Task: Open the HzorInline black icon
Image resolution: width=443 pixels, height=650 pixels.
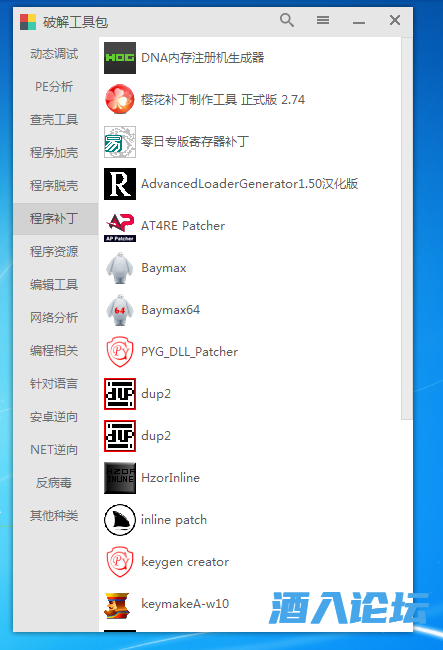Action: click(x=120, y=478)
